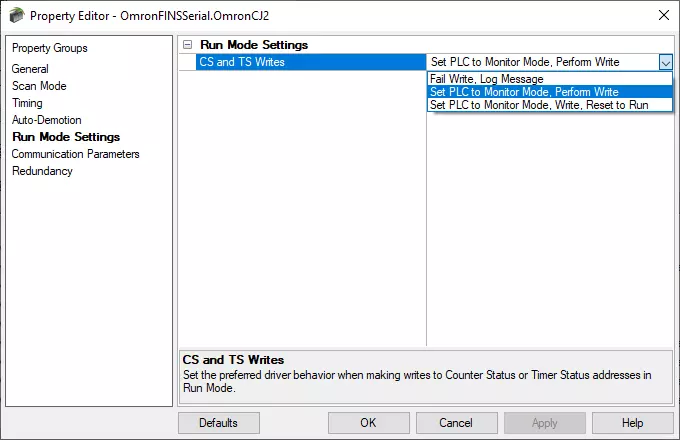Close the Property Editor window
This screenshot has width=680, height=440.
point(664,16)
